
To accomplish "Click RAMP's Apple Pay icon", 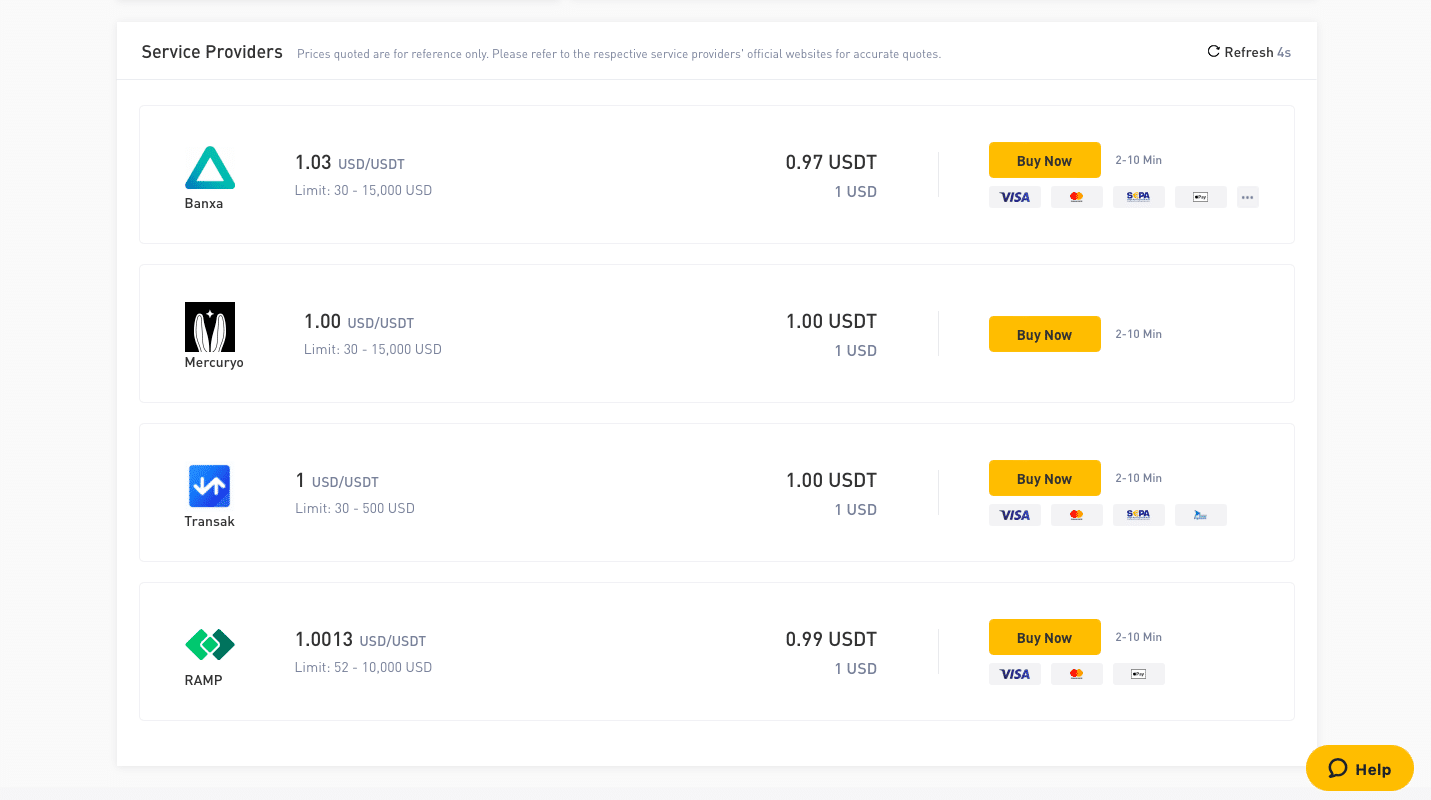I will (x=1139, y=674).
